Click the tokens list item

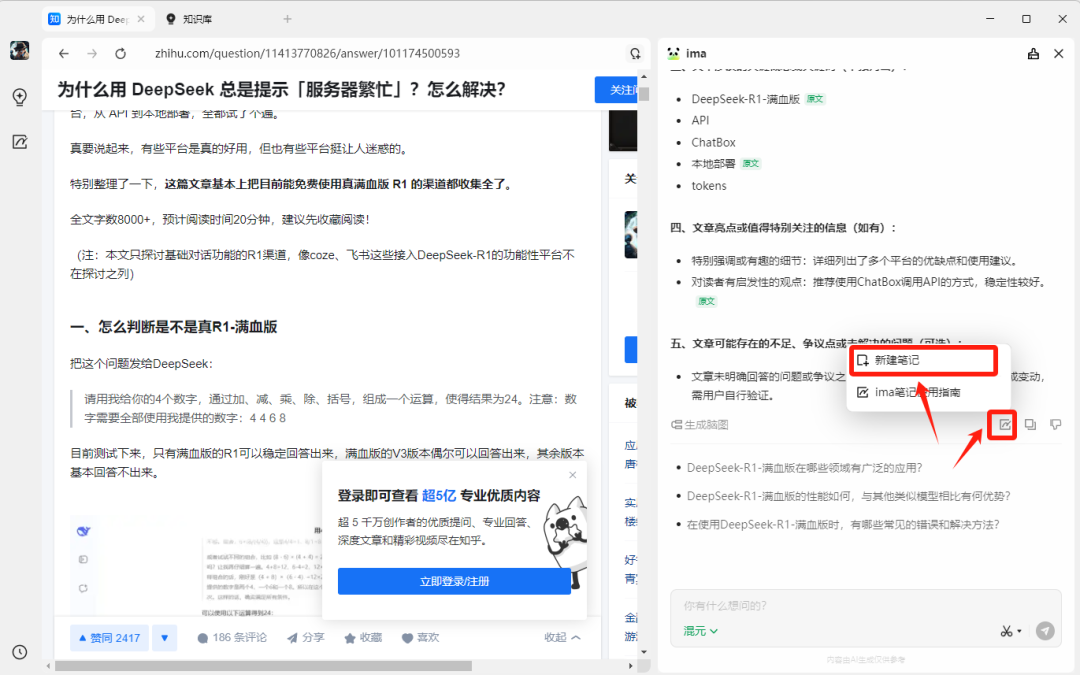[x=709, y=185]
